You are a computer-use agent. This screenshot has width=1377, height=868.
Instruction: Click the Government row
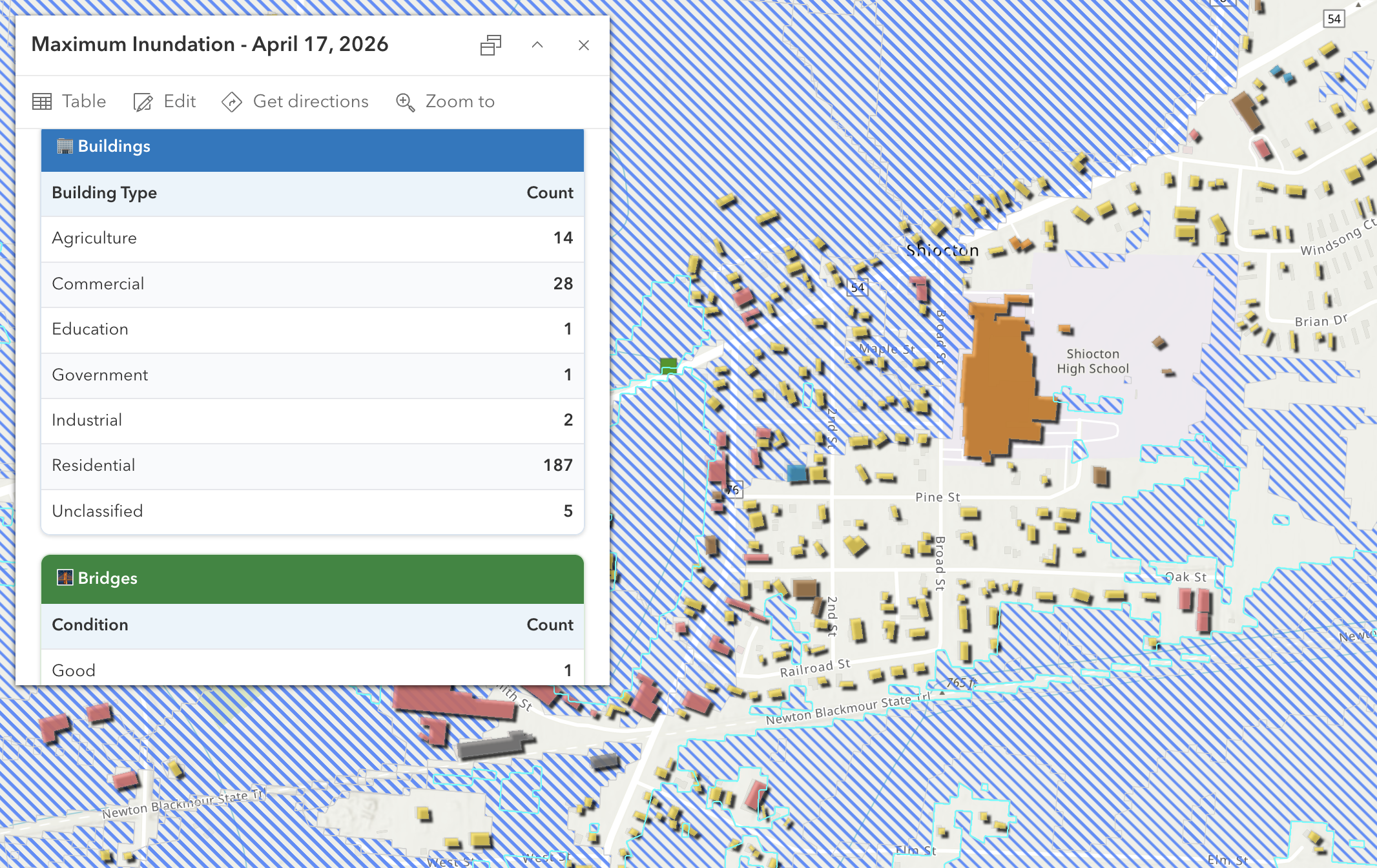313,375
